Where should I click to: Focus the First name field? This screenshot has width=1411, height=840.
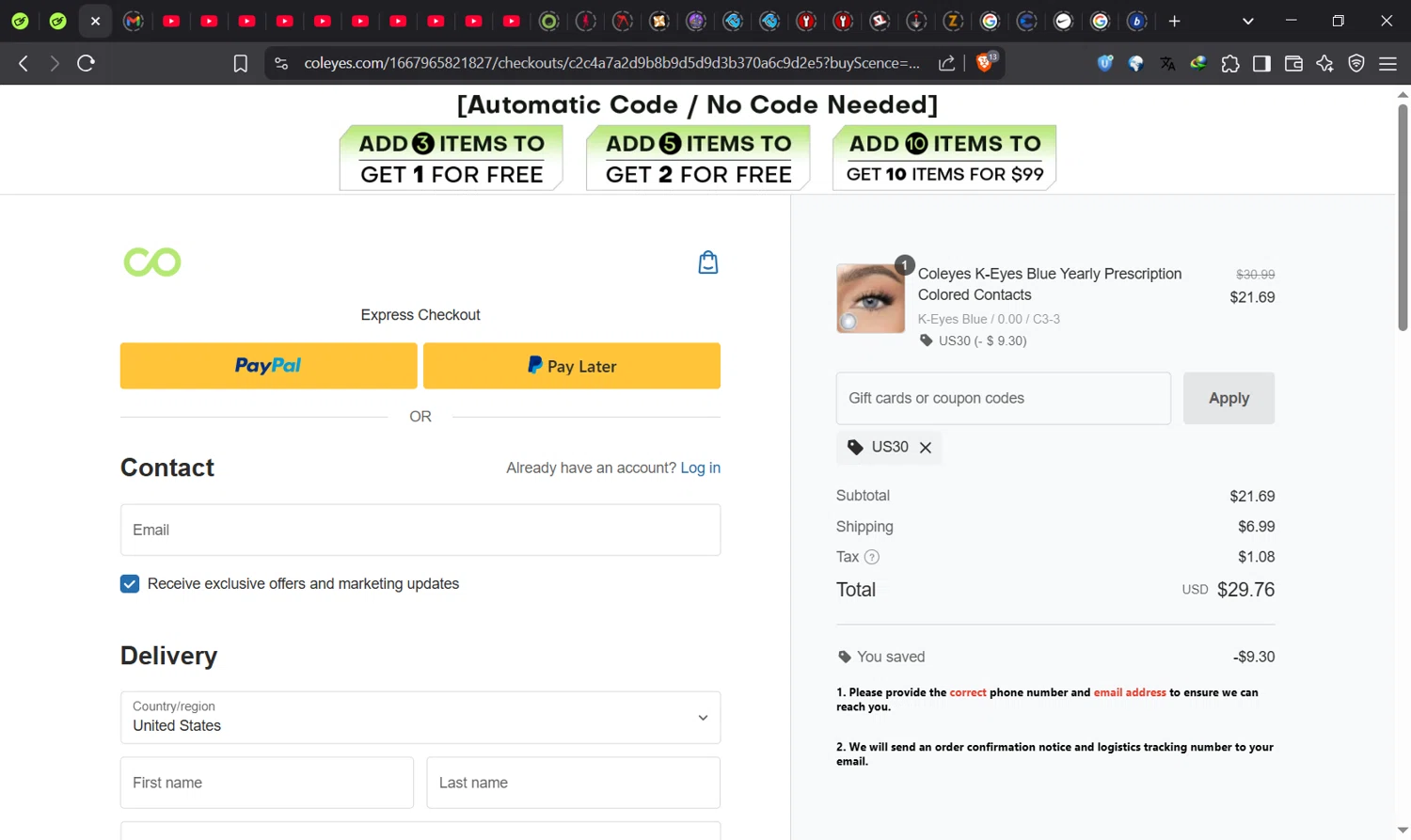click(267, 783)
